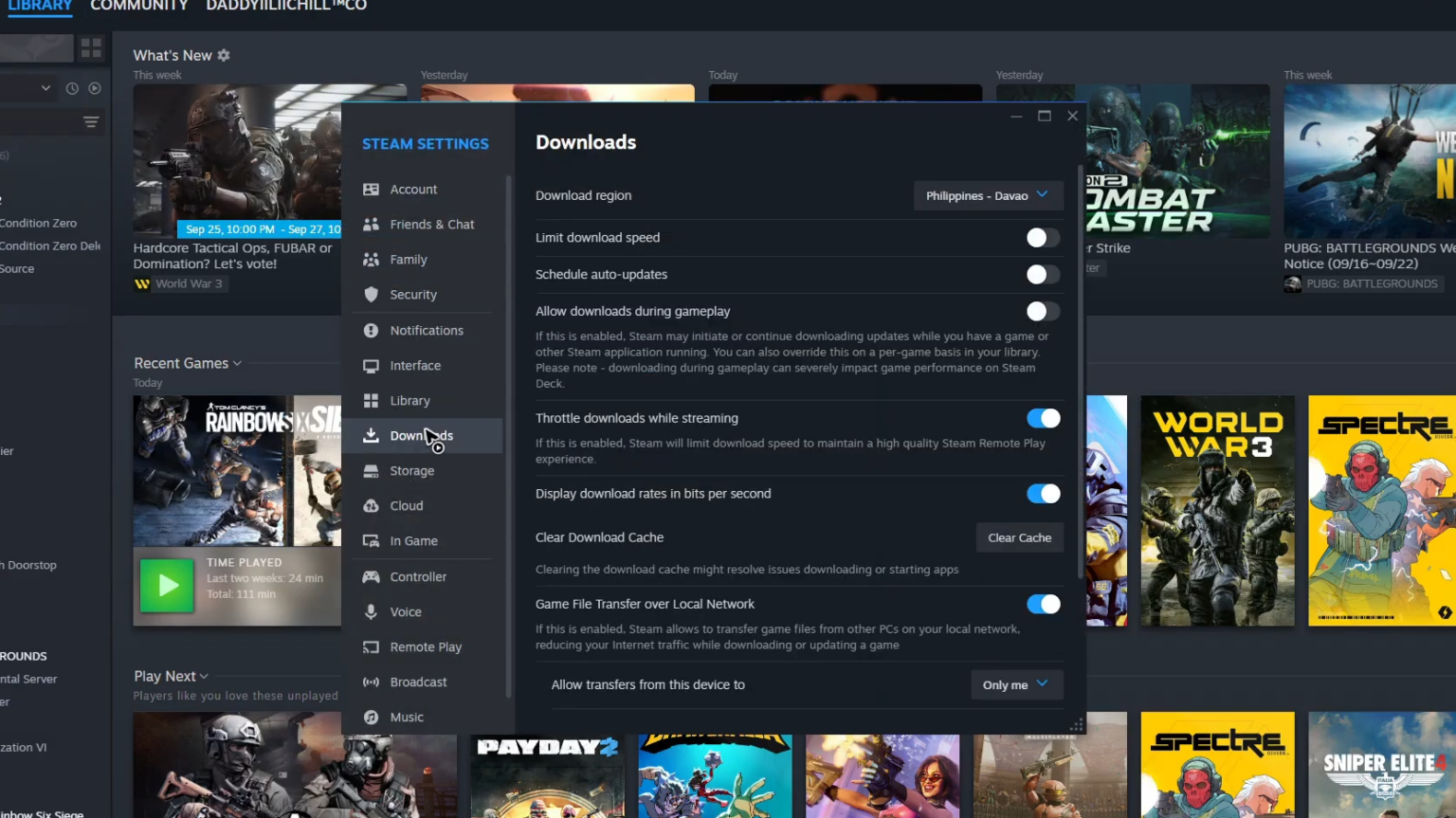1456x818 pixels.
Task: Select Doorstop entry in game list
Action: click(28, 565)
